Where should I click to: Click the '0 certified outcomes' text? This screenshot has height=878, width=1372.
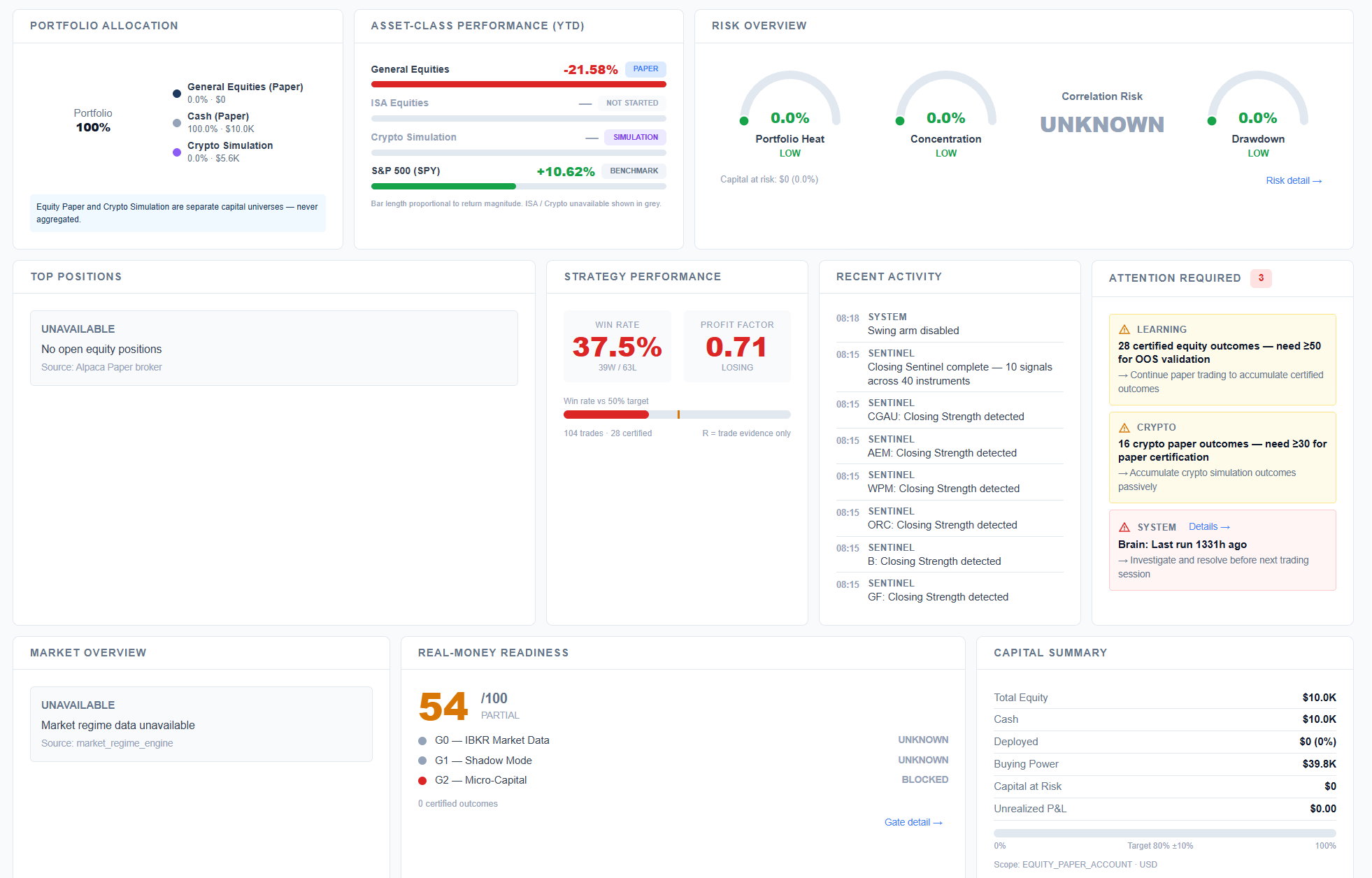tap(458, 804)
